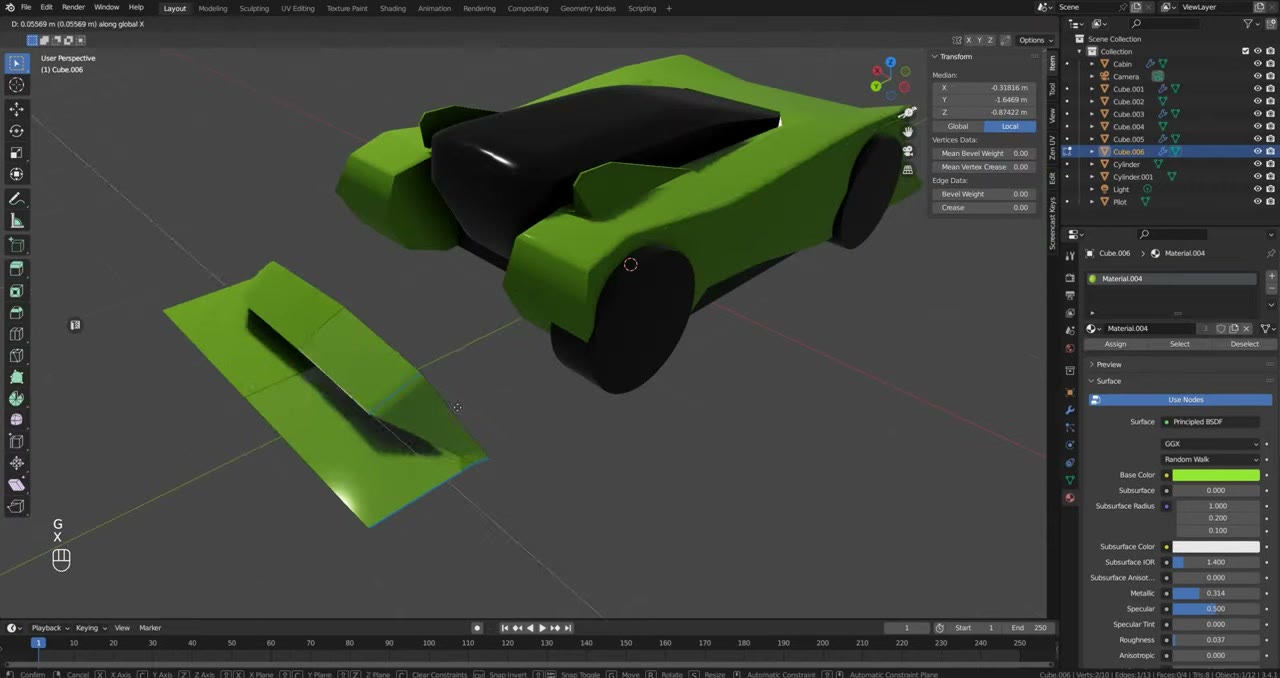Play the animation in the timeline

click(542, 628)
